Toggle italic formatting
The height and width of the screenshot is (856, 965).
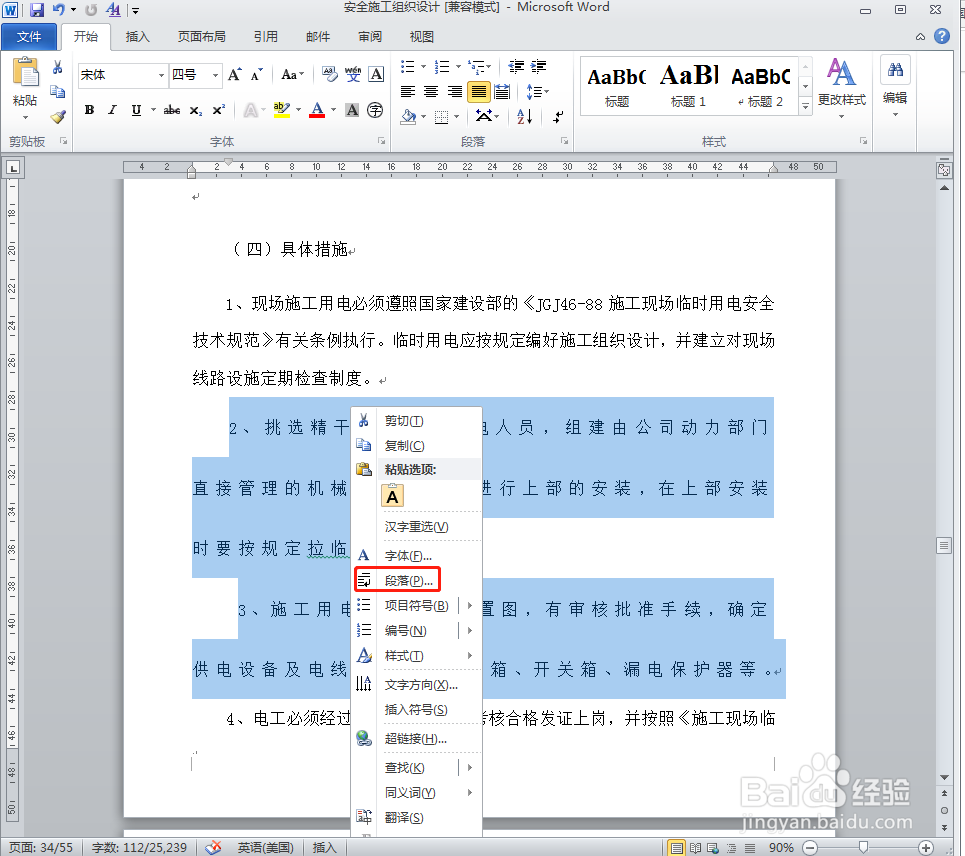click(x=111, y=109)
